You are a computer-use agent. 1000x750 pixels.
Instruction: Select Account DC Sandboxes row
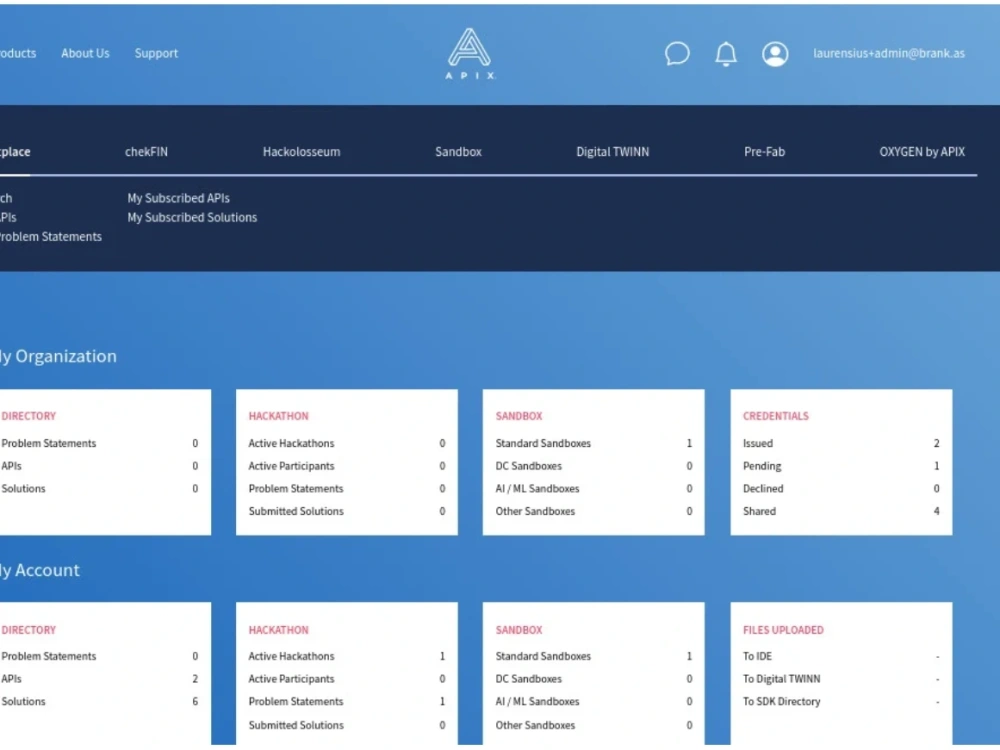tap(594, 679)
